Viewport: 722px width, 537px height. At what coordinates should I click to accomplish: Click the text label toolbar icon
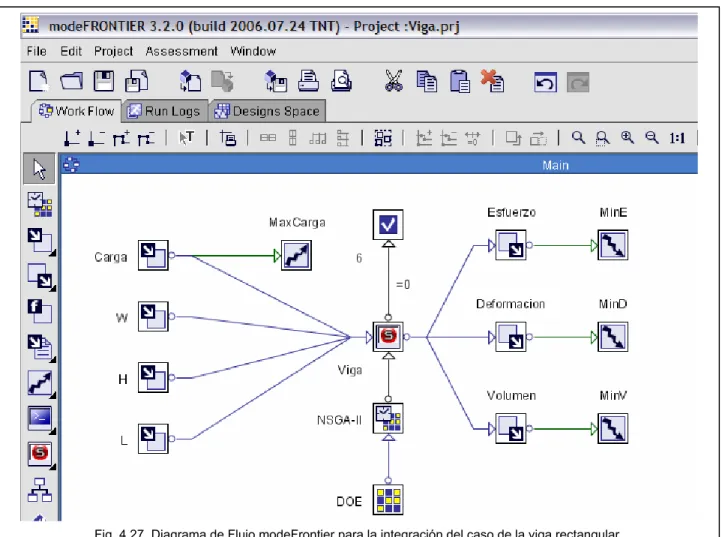pos(186,137)
